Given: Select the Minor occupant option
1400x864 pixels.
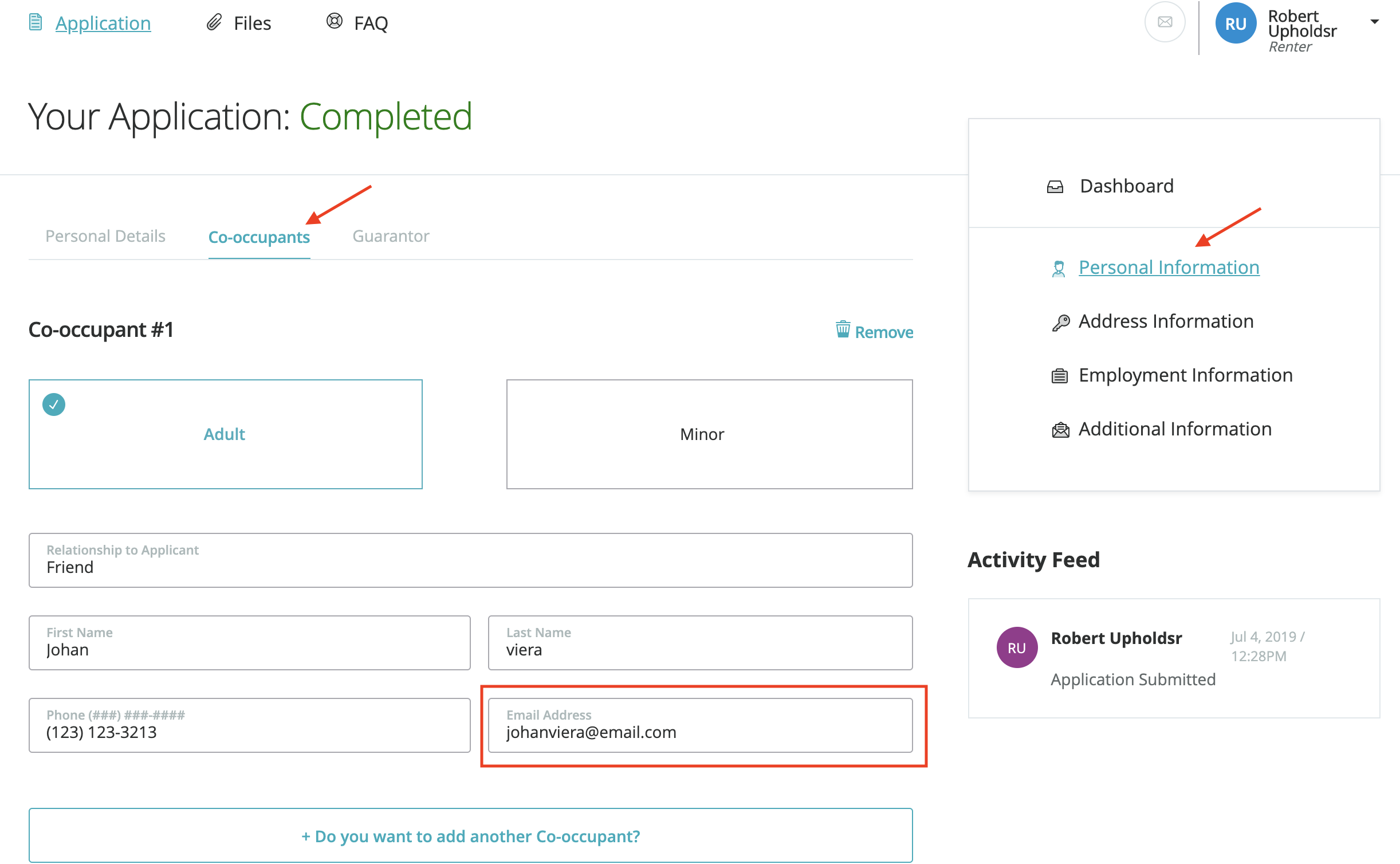Looking at the screenshot, I should [x=709, y=434].
